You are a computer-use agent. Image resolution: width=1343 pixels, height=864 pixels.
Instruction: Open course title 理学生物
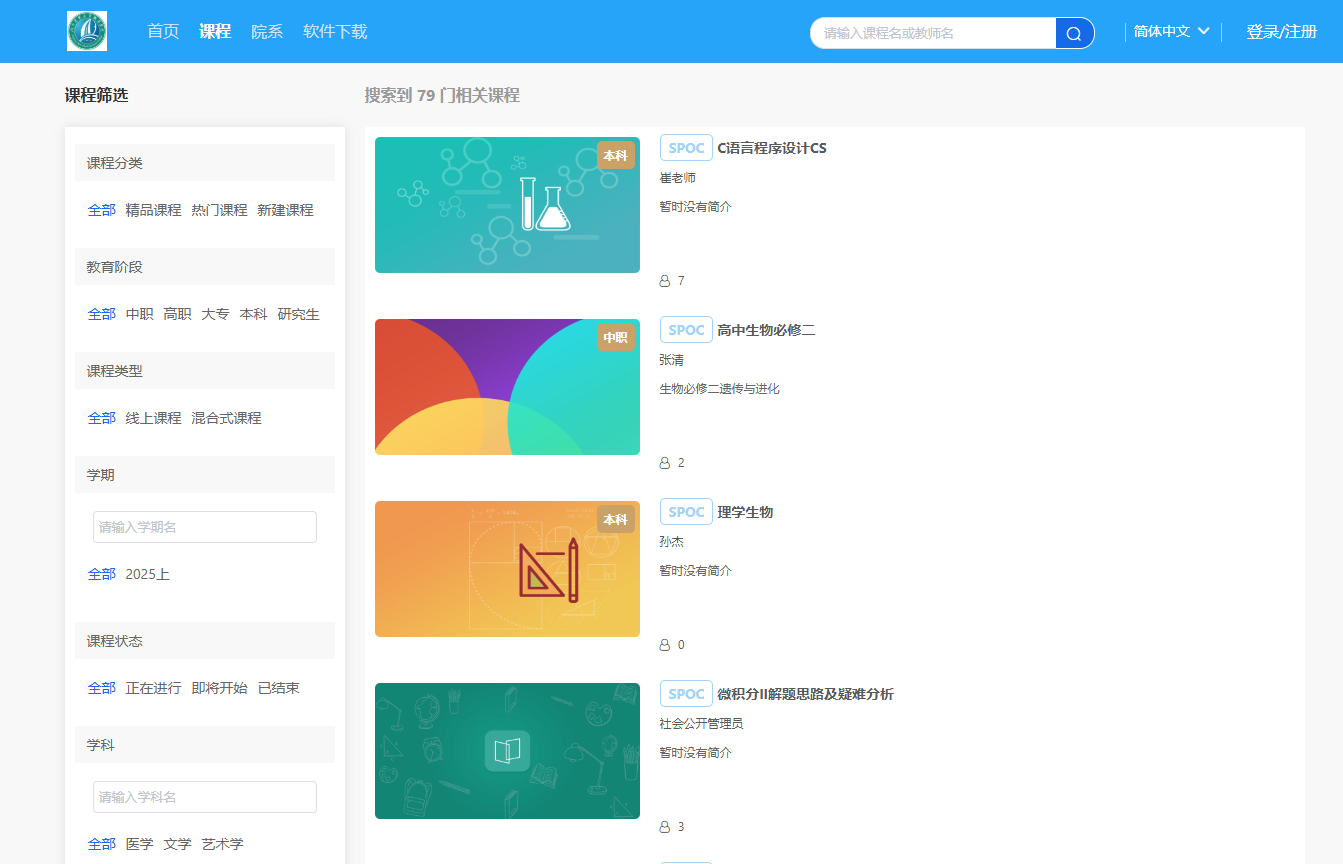(x=745, y=512)
